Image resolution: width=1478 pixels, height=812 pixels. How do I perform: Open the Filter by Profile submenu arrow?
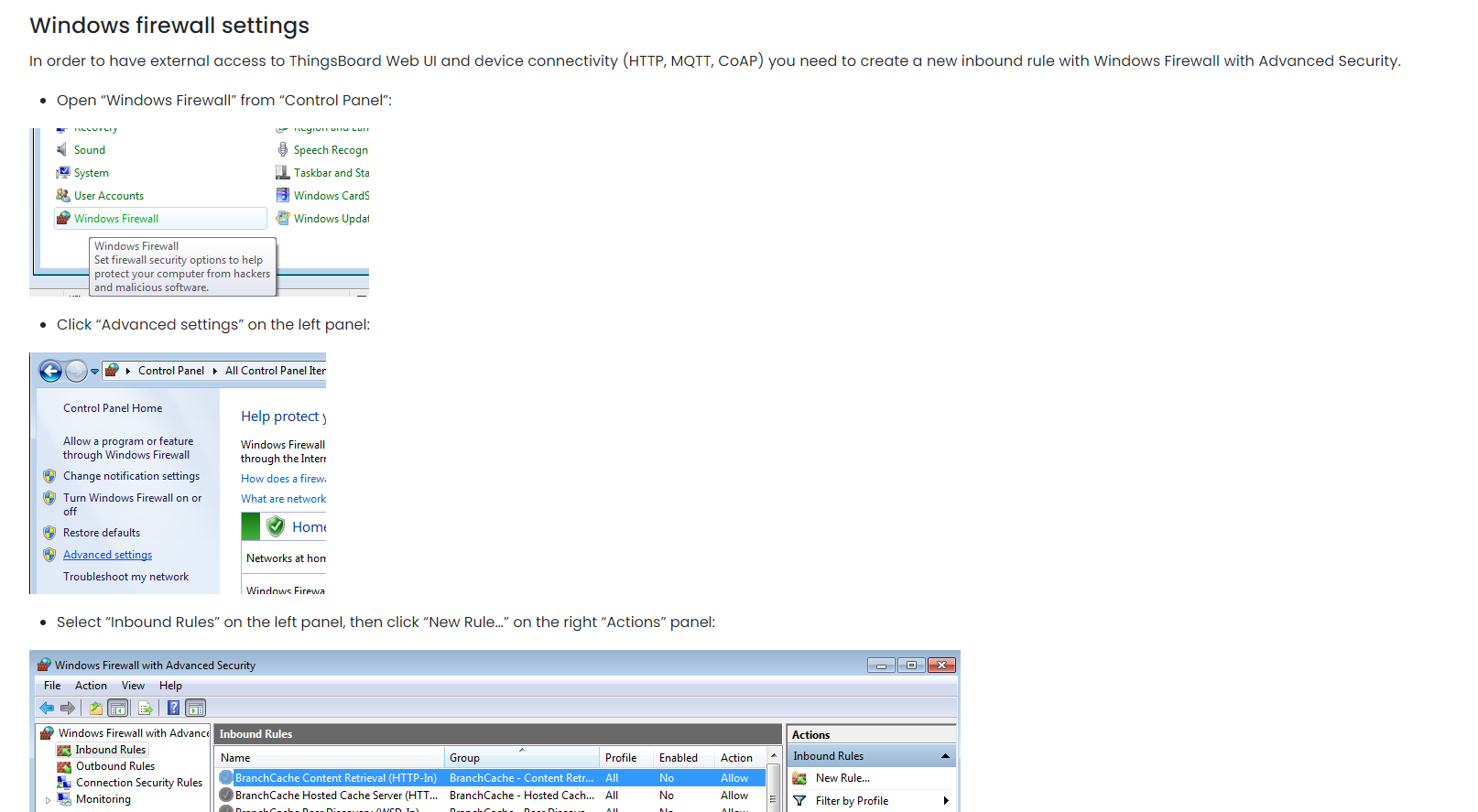click(x=946, y=801)
